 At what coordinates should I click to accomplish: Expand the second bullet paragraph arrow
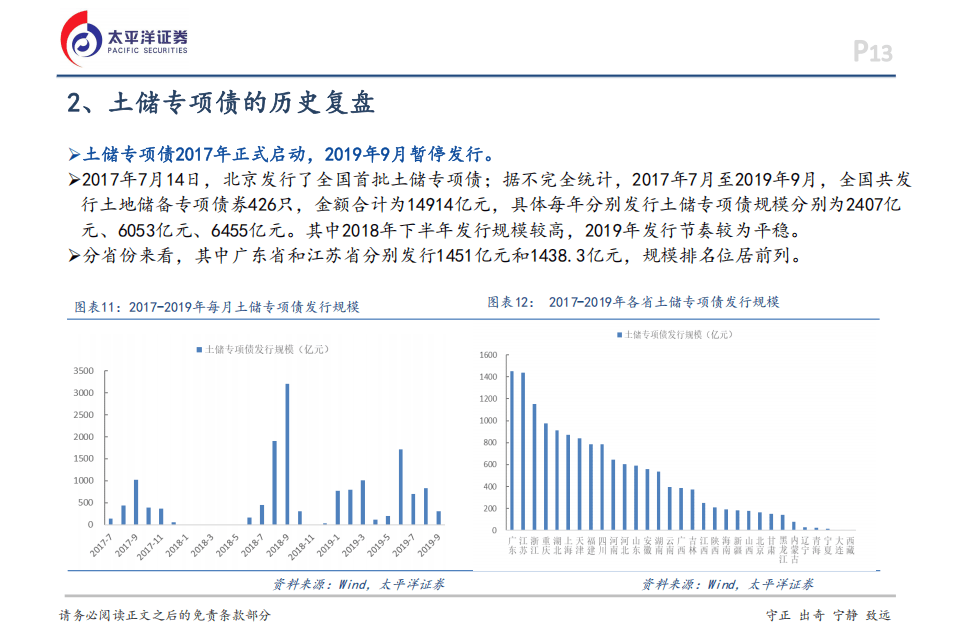(x=74, y=178)
